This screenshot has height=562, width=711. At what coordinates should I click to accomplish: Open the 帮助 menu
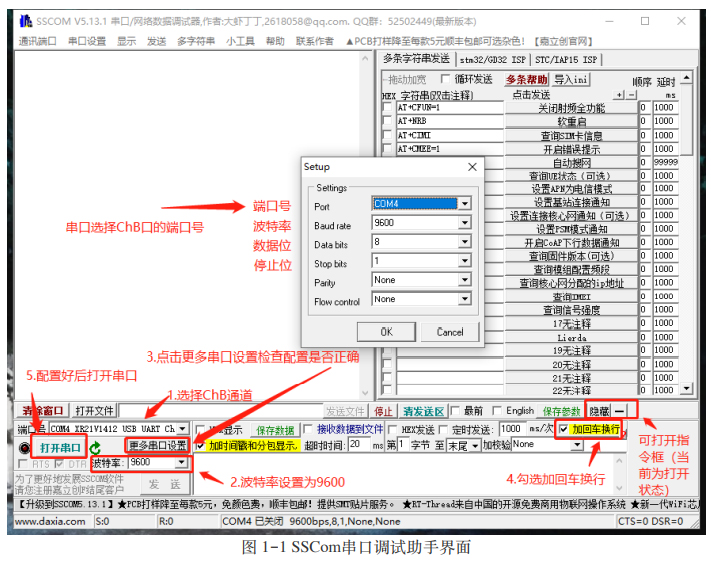click(x=275, y=41)
